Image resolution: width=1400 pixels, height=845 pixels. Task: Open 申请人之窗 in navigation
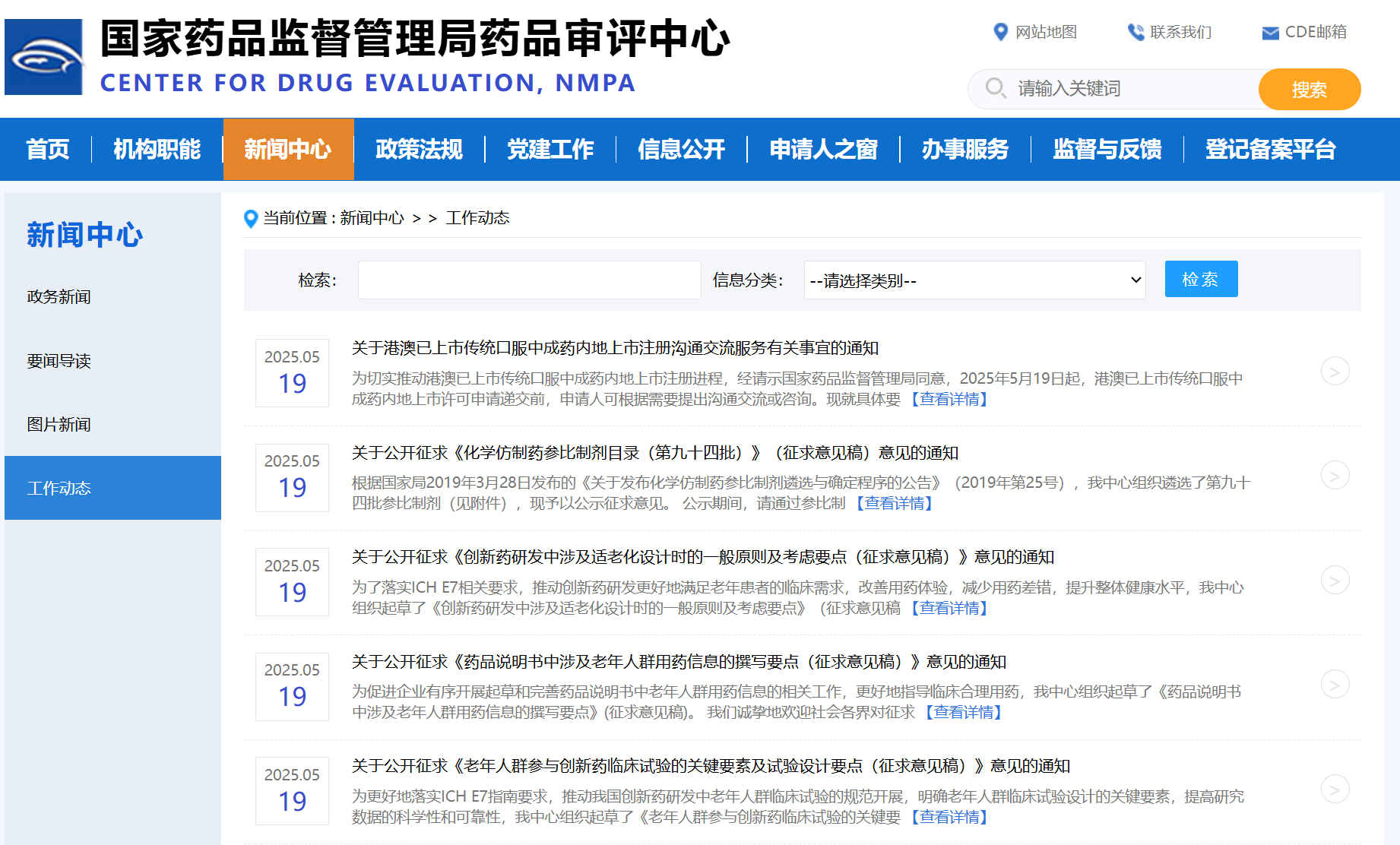(x=824, y=149)
